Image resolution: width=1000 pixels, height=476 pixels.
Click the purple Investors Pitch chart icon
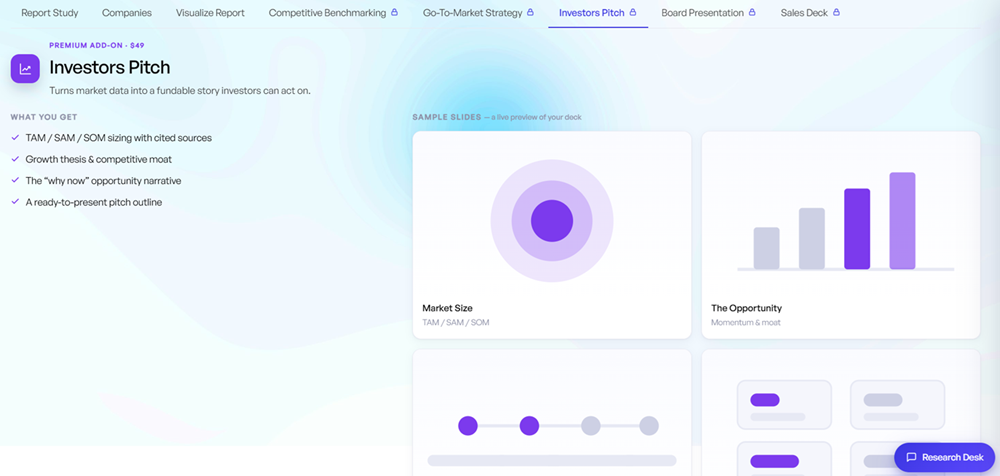pos(26,69)
